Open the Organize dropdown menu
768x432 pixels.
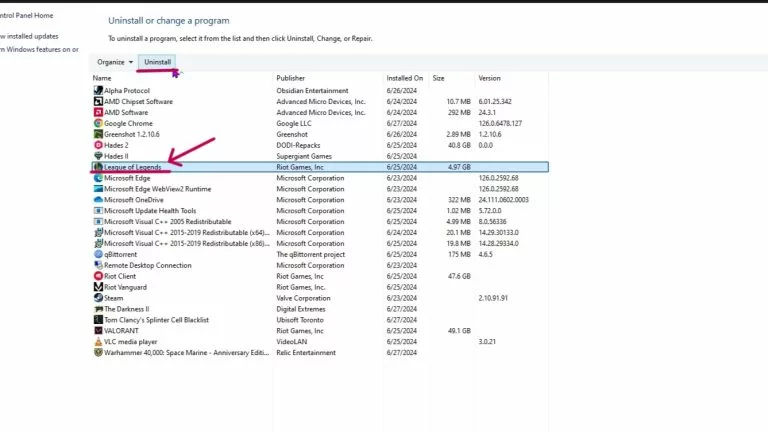tap(115, 62)
